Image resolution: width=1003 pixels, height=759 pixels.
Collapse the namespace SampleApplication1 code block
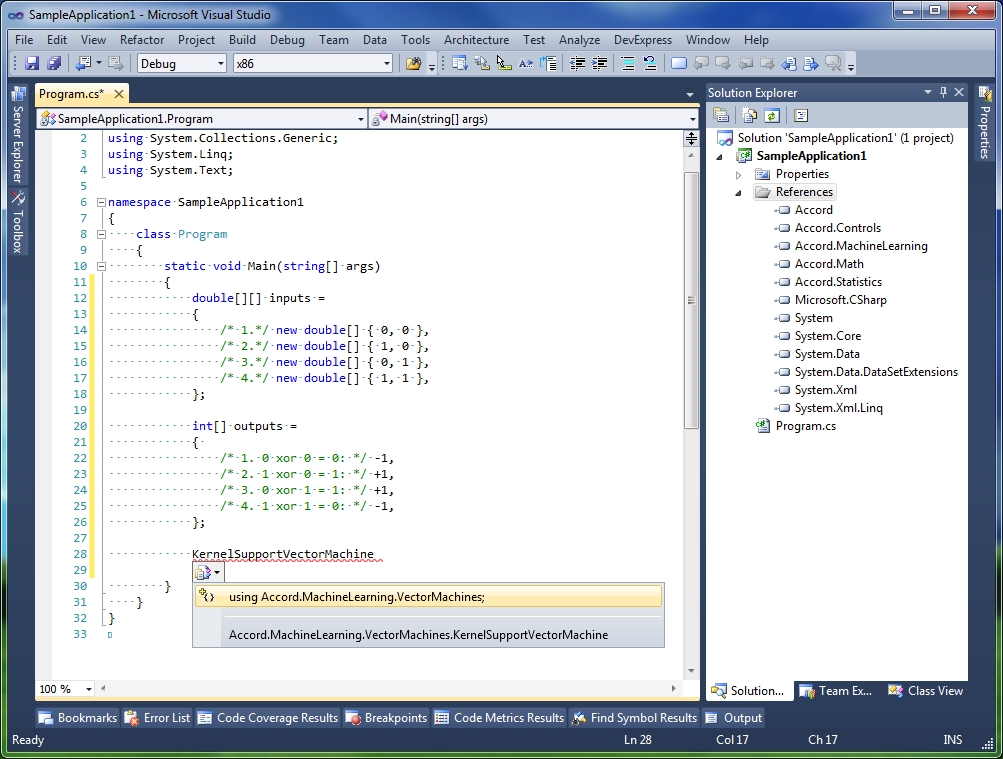(101, 202)
